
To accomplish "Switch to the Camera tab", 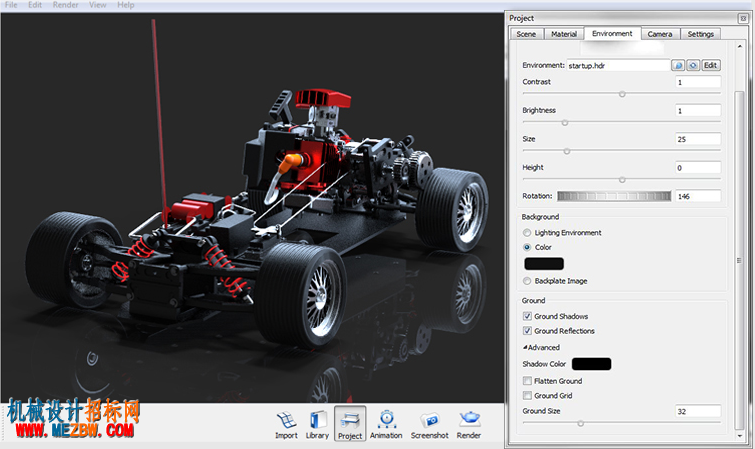I will pos(660,34).
